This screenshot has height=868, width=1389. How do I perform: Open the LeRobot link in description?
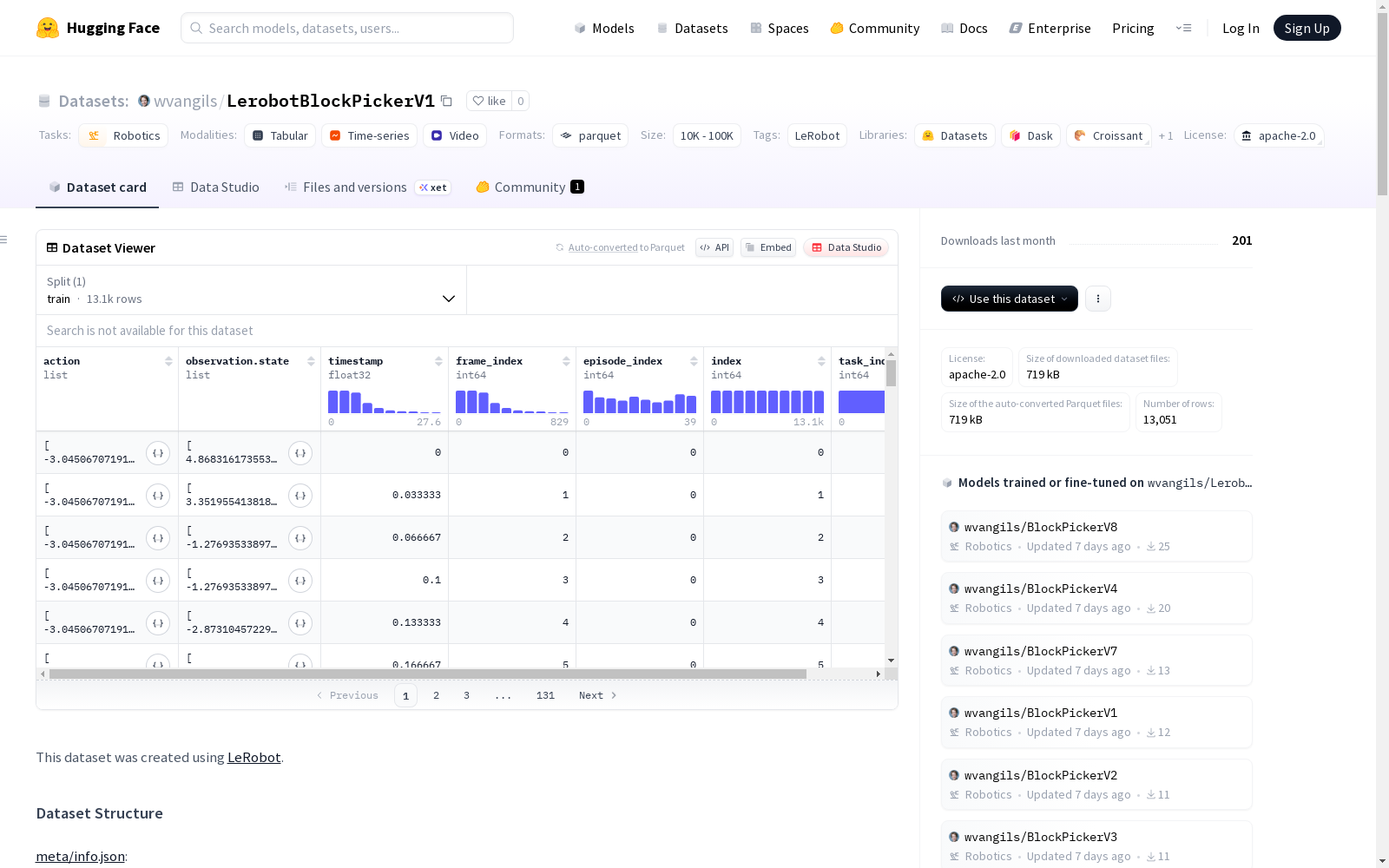point(253,757)
